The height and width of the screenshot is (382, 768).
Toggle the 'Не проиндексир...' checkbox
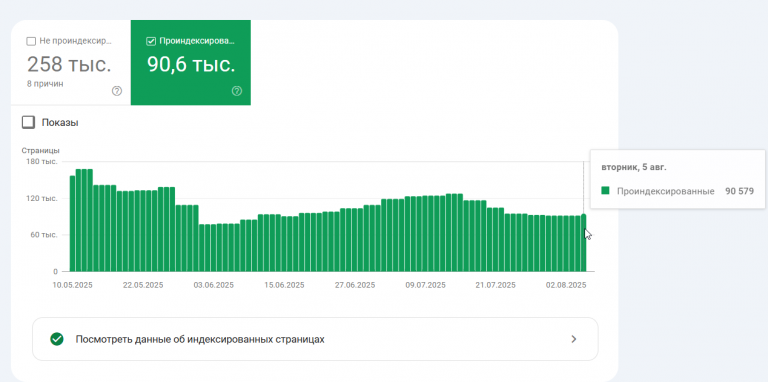pos(31,41)
